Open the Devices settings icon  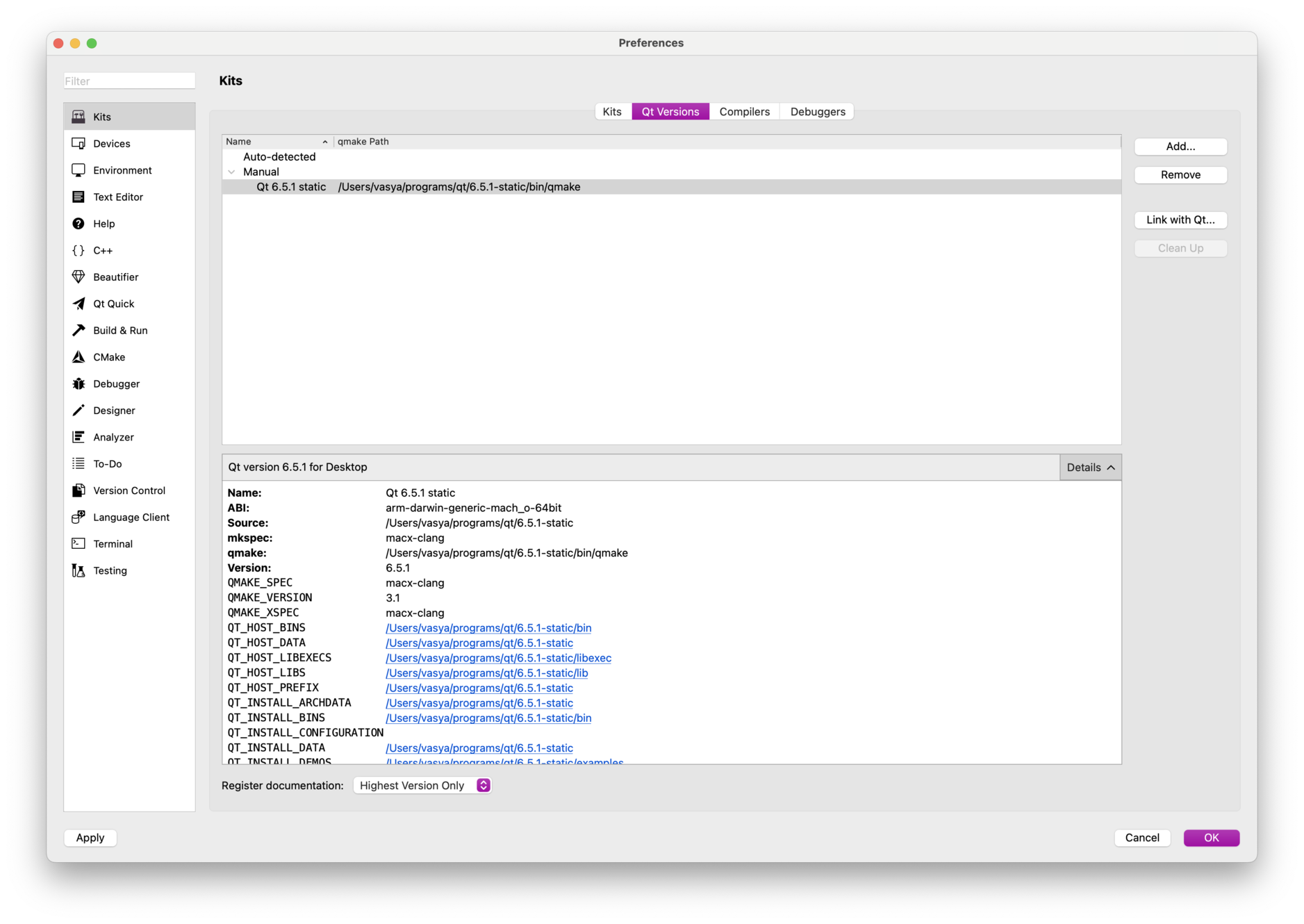point(79,143)
